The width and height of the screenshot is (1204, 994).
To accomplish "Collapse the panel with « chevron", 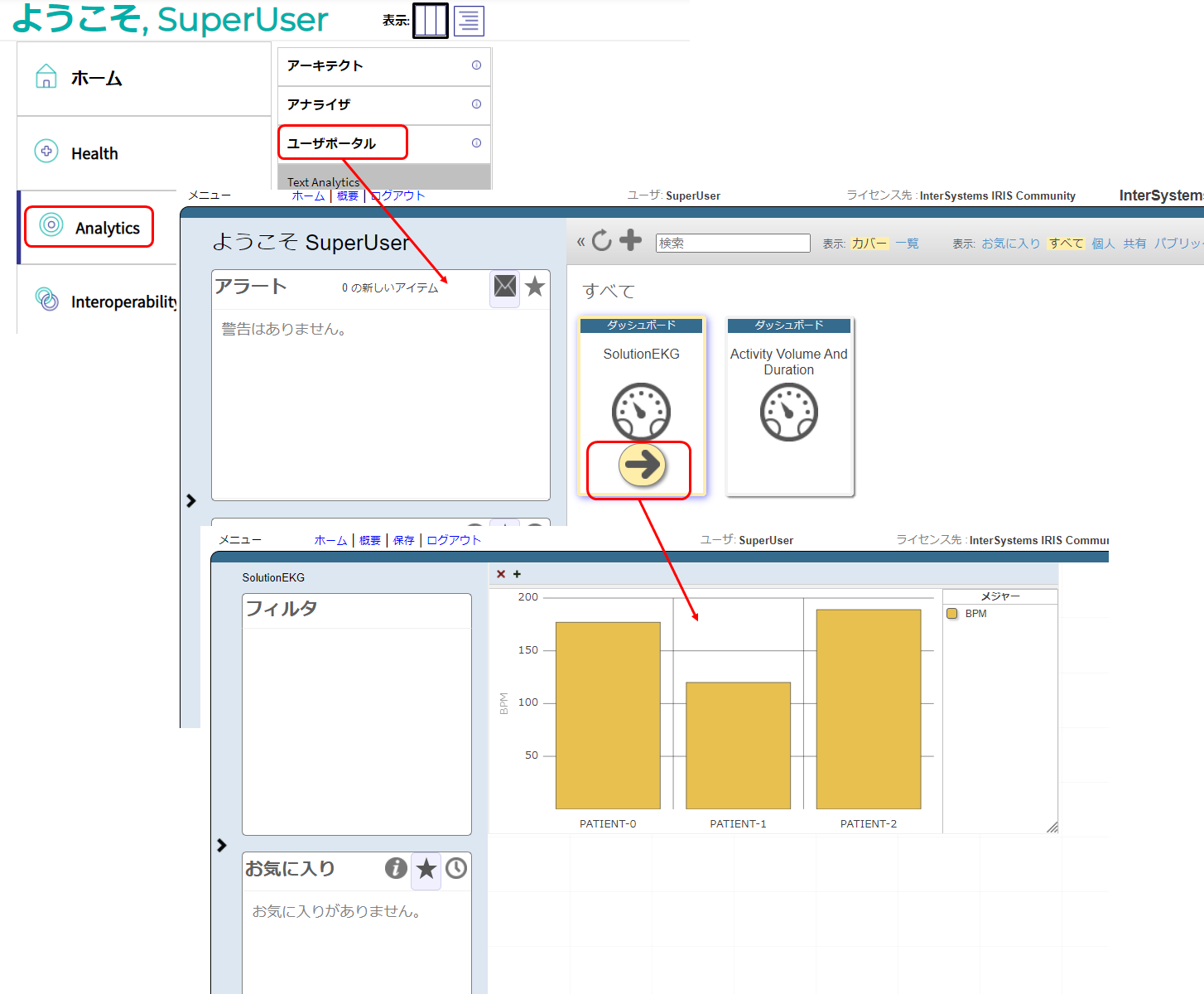I will pyautogui.click(x=580, y=242).
